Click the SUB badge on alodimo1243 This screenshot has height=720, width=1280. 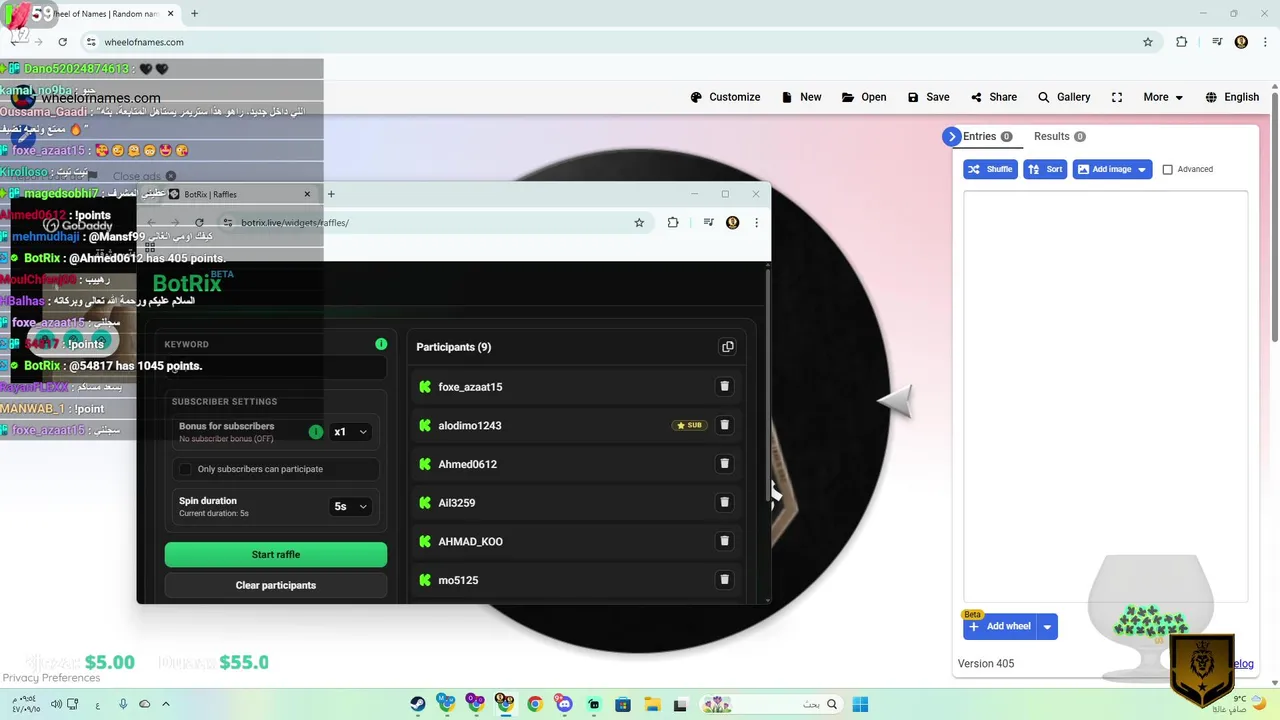689,425
